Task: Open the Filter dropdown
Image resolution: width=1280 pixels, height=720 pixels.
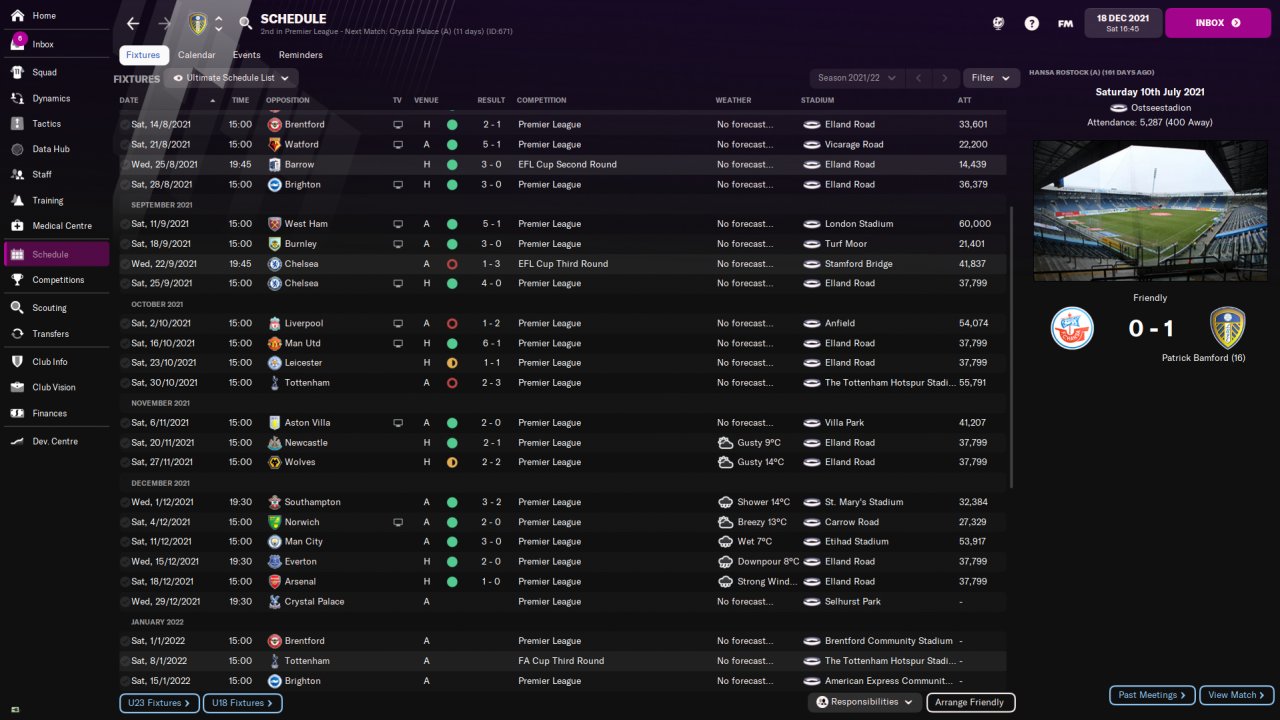Action: coord(991,78)
